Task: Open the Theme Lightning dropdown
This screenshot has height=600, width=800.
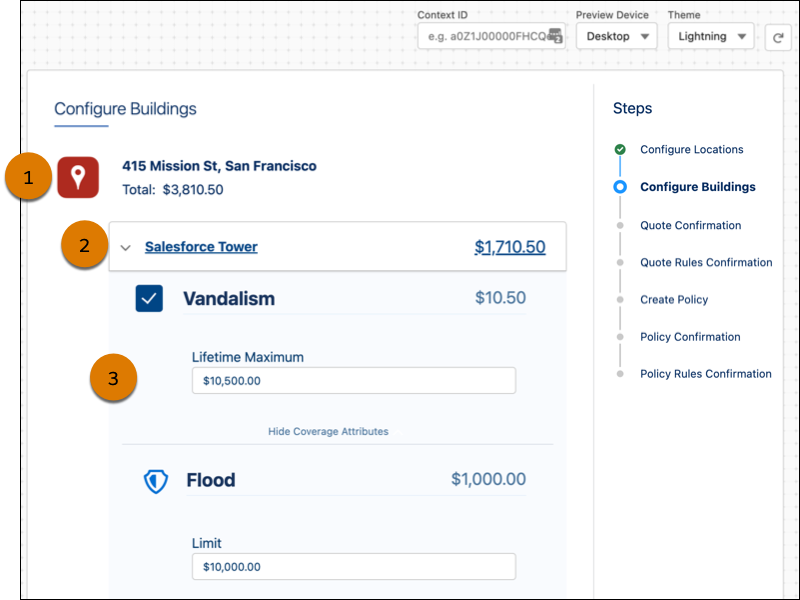Action: click(711, 36)
